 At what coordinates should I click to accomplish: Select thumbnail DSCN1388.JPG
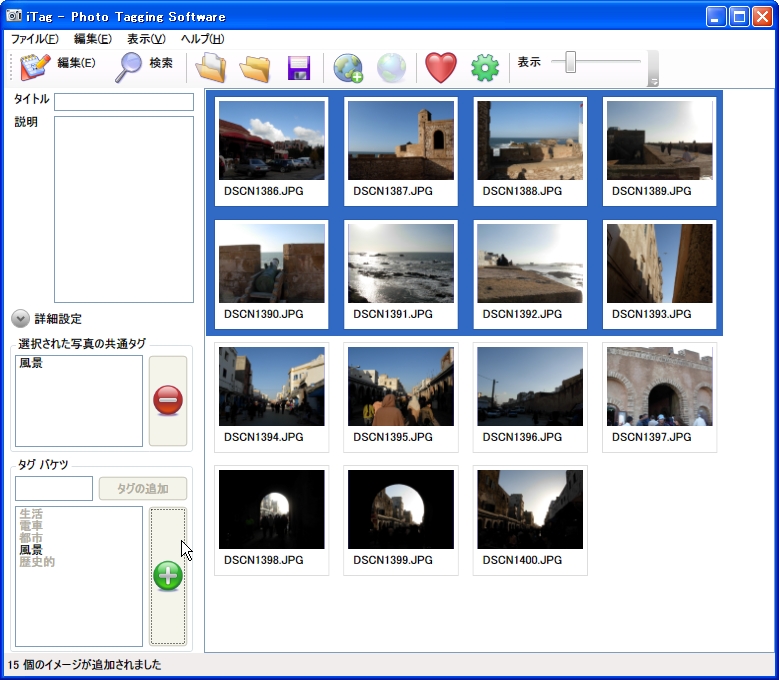tap(530, 151)
